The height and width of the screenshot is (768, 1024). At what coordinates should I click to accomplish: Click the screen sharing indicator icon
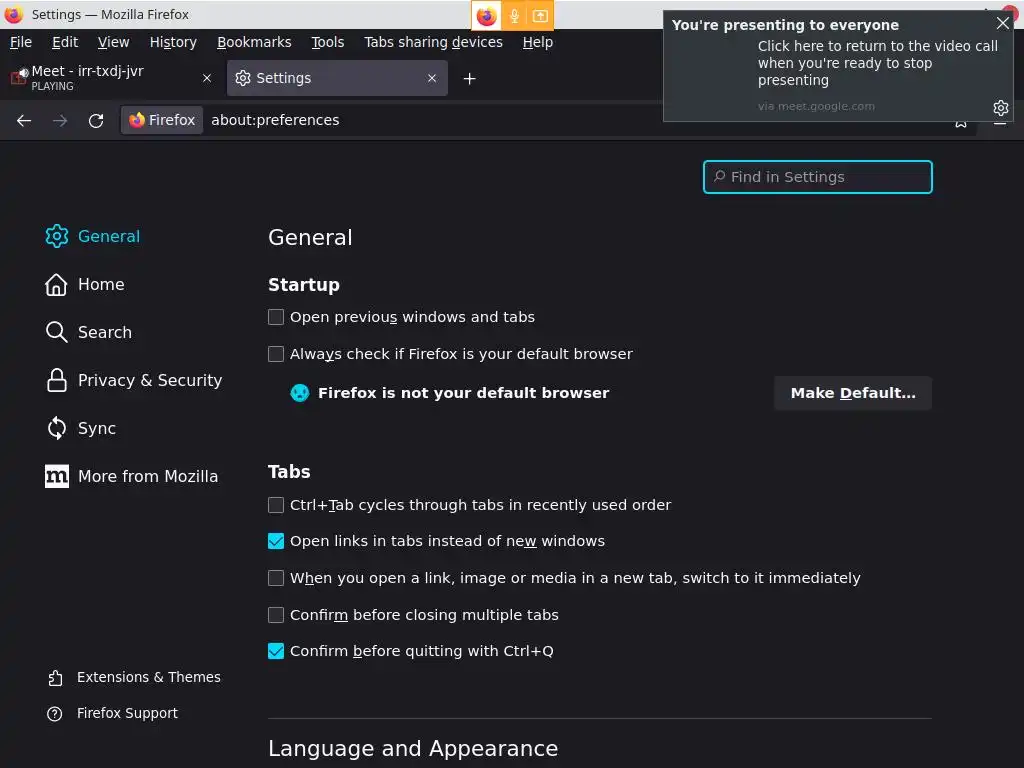point(540,16)
